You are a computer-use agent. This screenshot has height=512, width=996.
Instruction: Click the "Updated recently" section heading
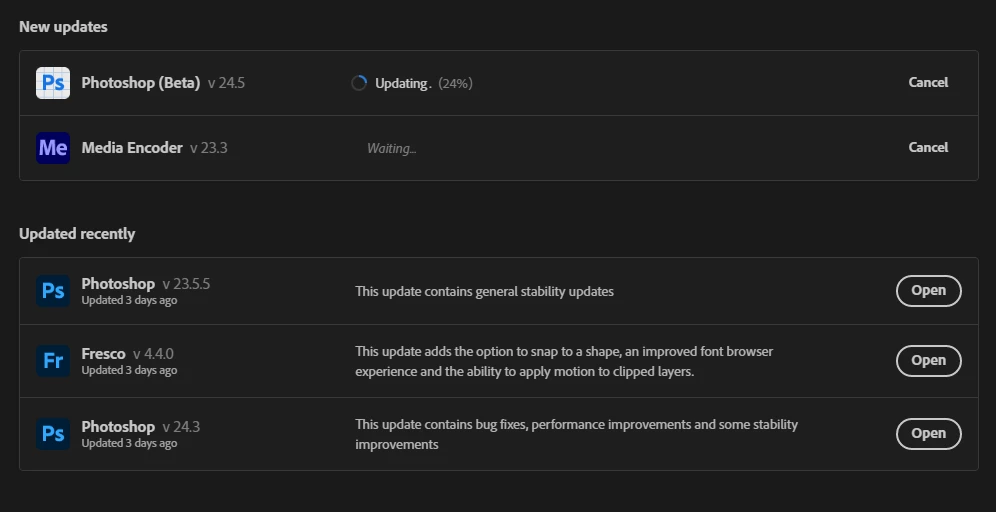(x=77, y=234)
